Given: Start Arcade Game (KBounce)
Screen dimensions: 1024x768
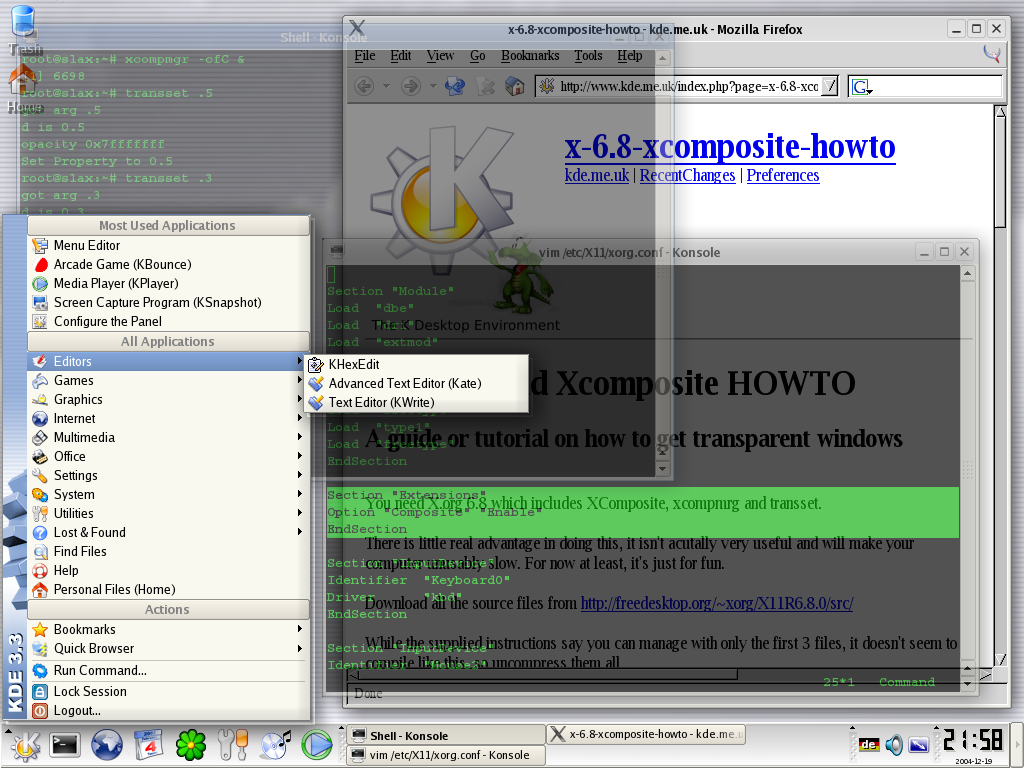Looking at the screenshot, I should pyautogui.click(x=168, y=264).
